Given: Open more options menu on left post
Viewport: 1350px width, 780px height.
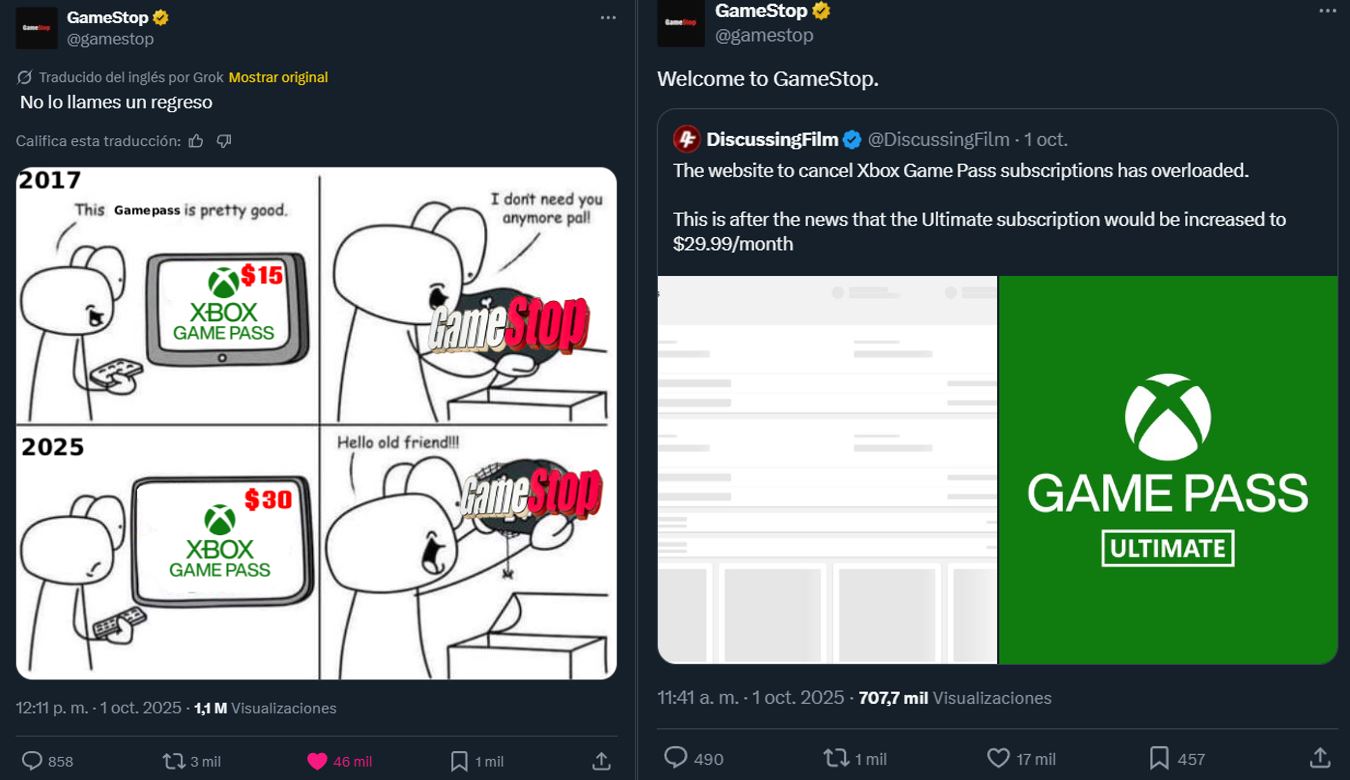Looking at the screenshot, I should [608, 18].
